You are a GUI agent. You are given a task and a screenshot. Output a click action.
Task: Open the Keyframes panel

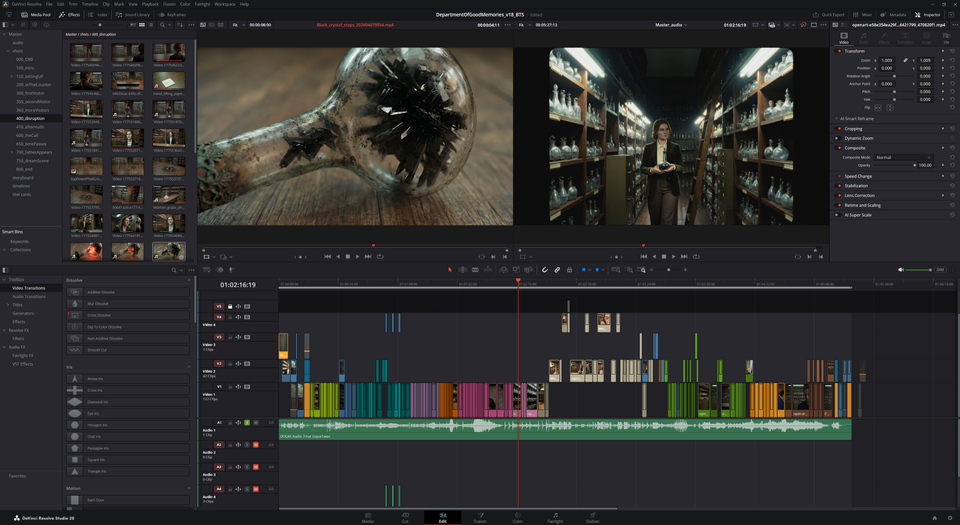click(173, 15)
